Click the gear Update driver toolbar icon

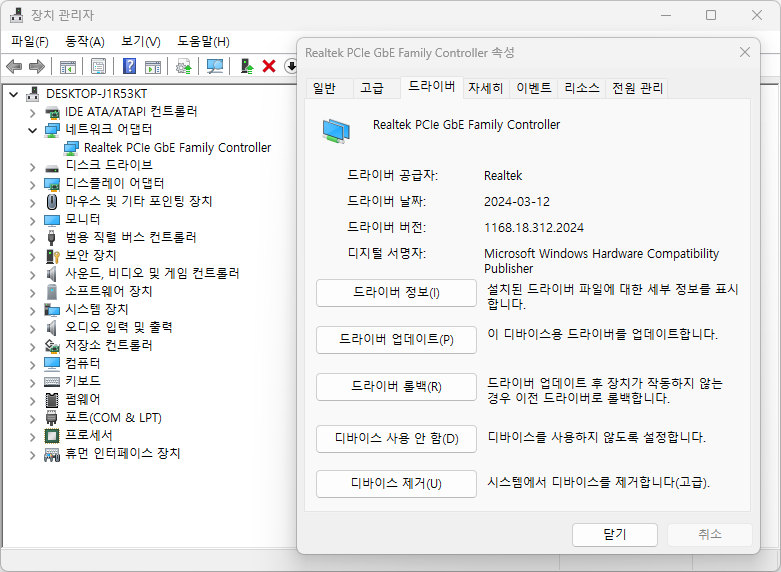(x=184, y=66)
